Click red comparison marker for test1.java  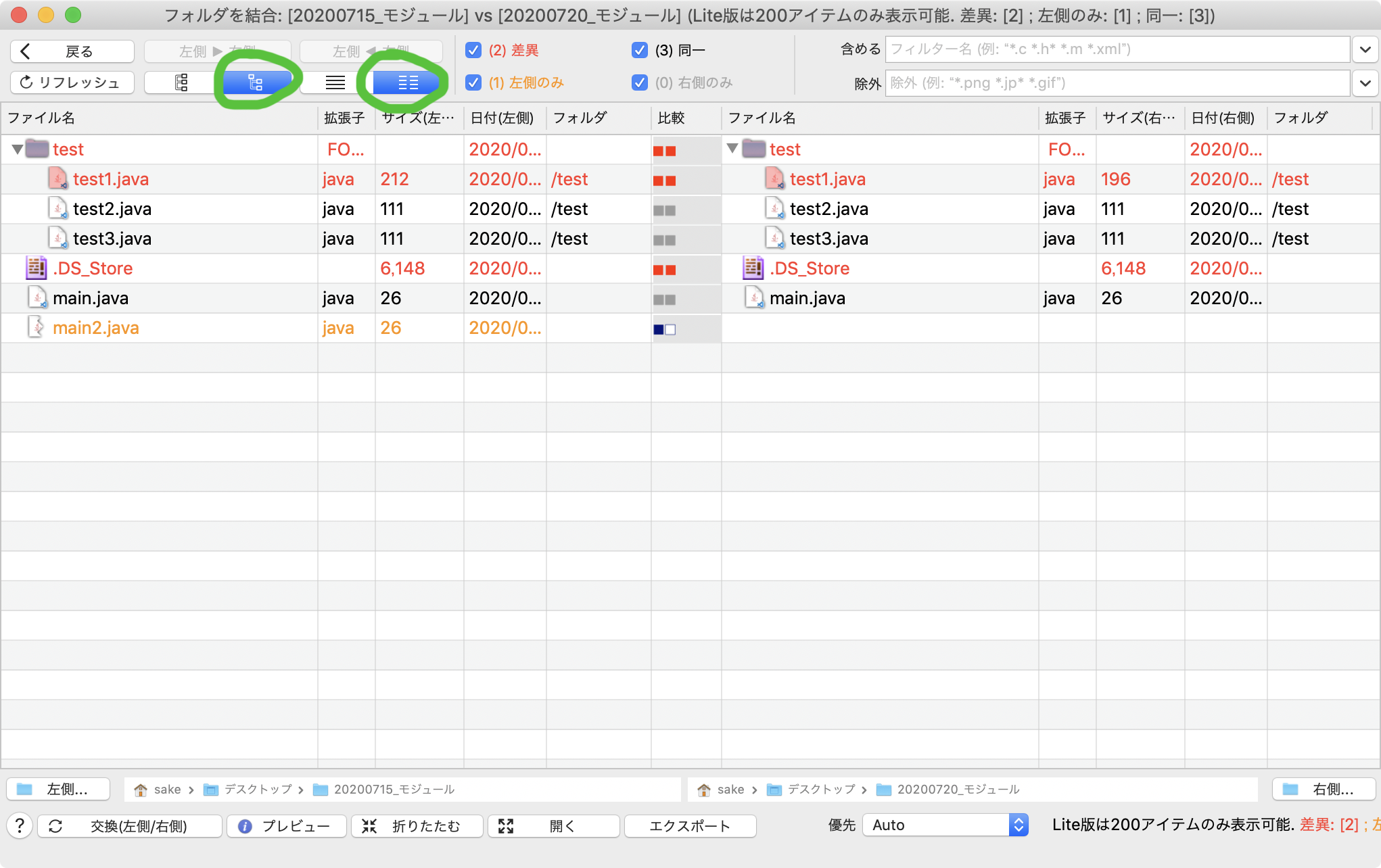tap(664, 180)
